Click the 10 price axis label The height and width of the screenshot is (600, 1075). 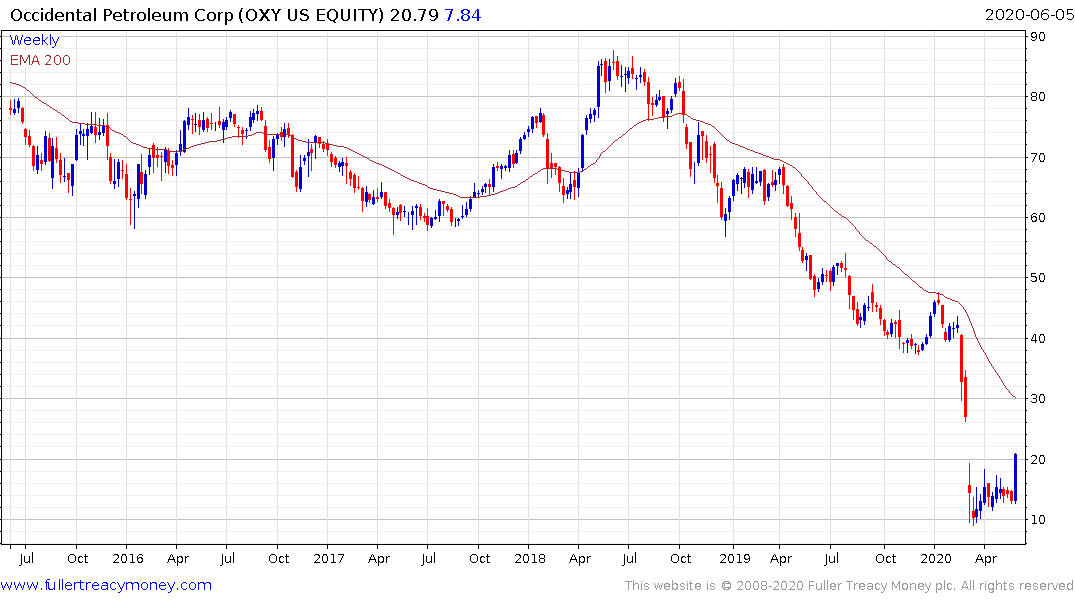point(1038,520)
